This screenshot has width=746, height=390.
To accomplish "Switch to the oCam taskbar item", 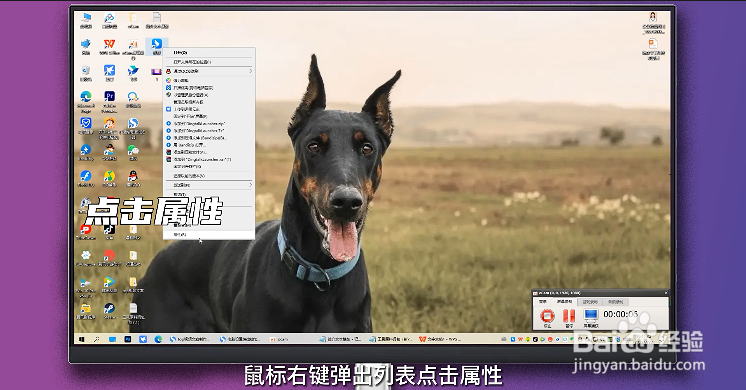I will pos(280,339).
